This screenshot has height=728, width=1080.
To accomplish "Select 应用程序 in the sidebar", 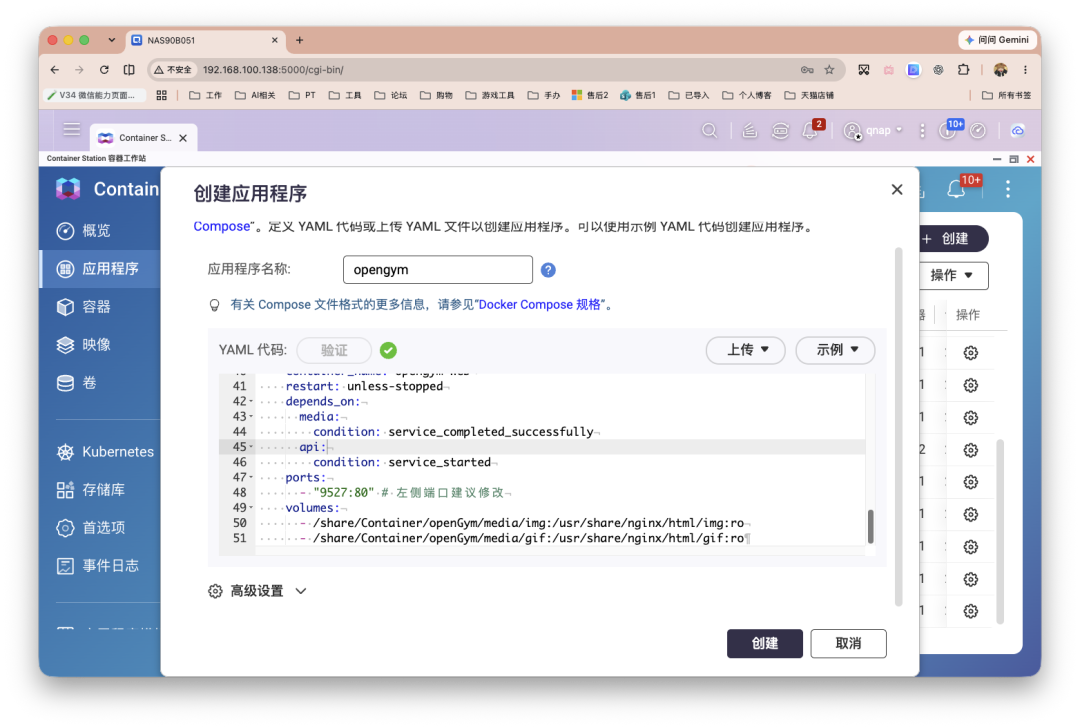I will (100, 269).
